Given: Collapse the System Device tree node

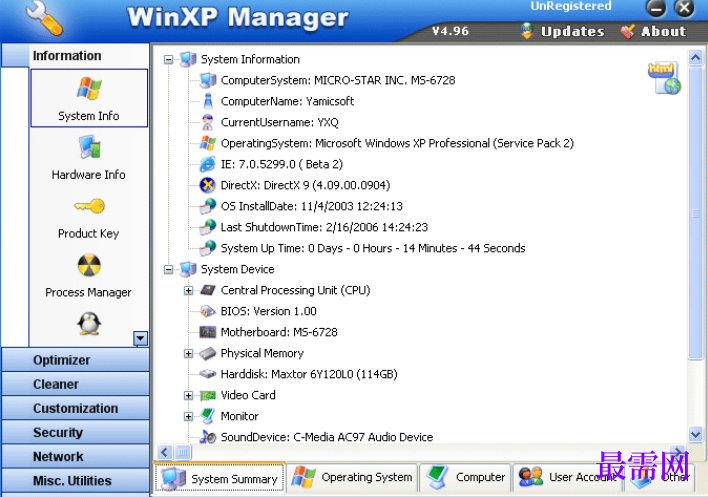Looking at the screenshot, I should (168, 269).
